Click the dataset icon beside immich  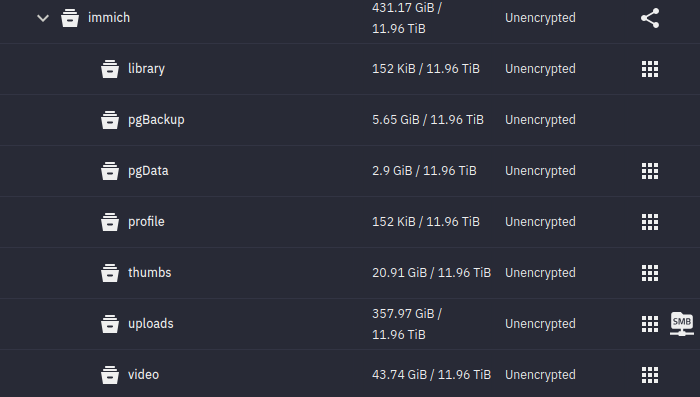tap(70, 18)
